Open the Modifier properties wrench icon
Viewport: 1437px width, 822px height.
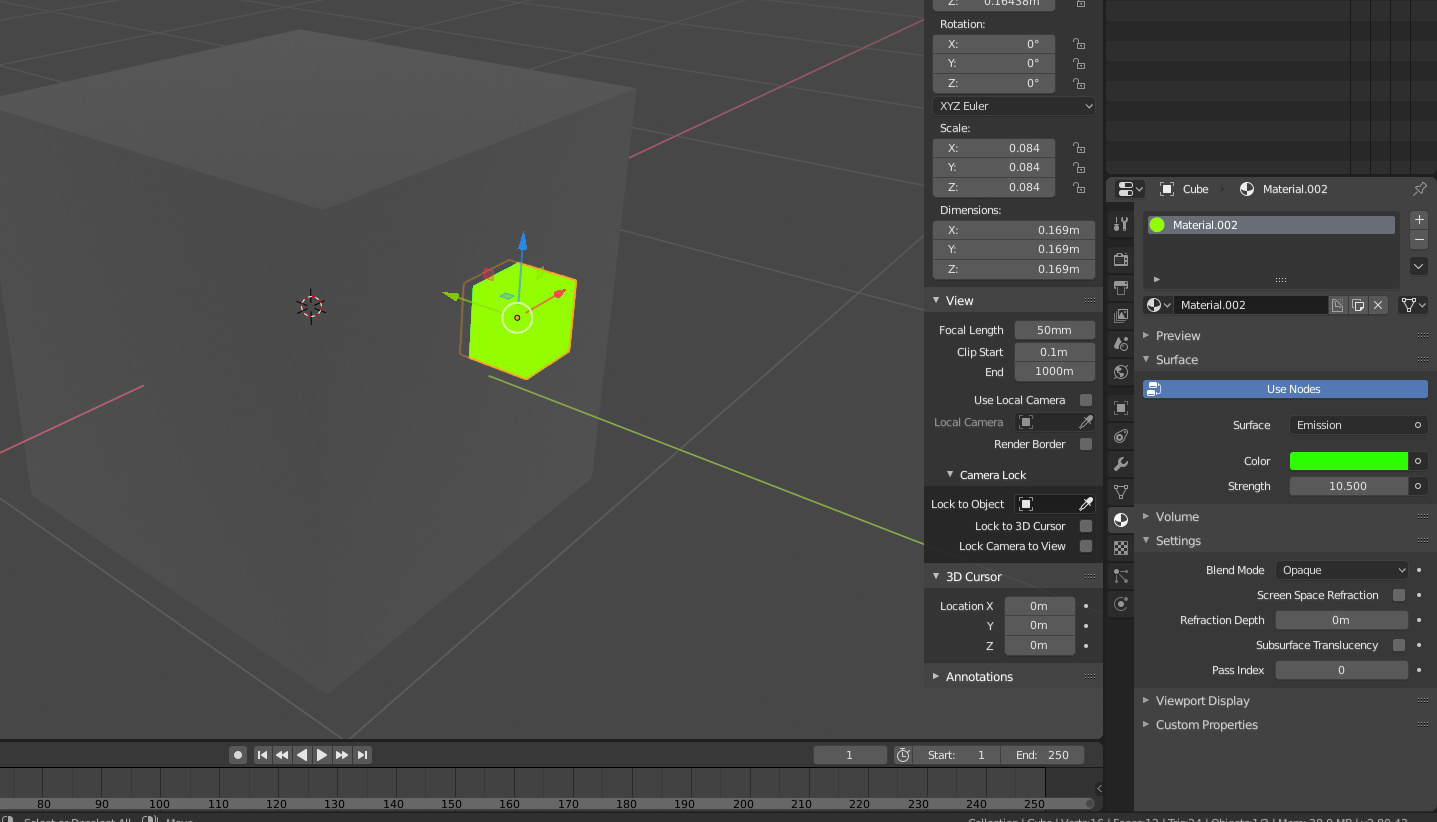[1120, 464]
